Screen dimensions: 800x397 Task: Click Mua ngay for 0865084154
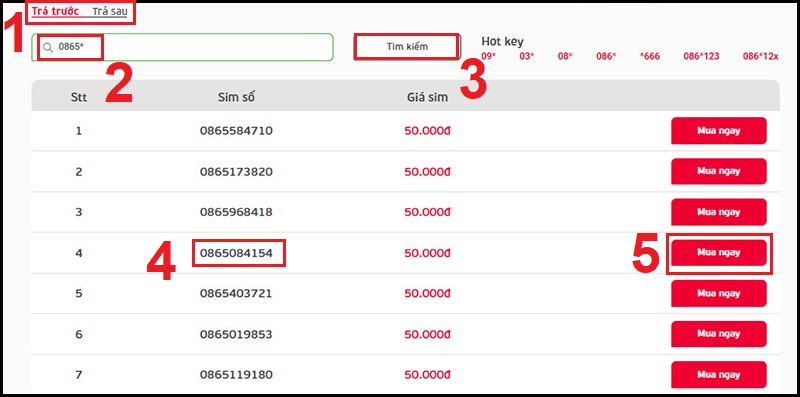click(x=718, y=253)
